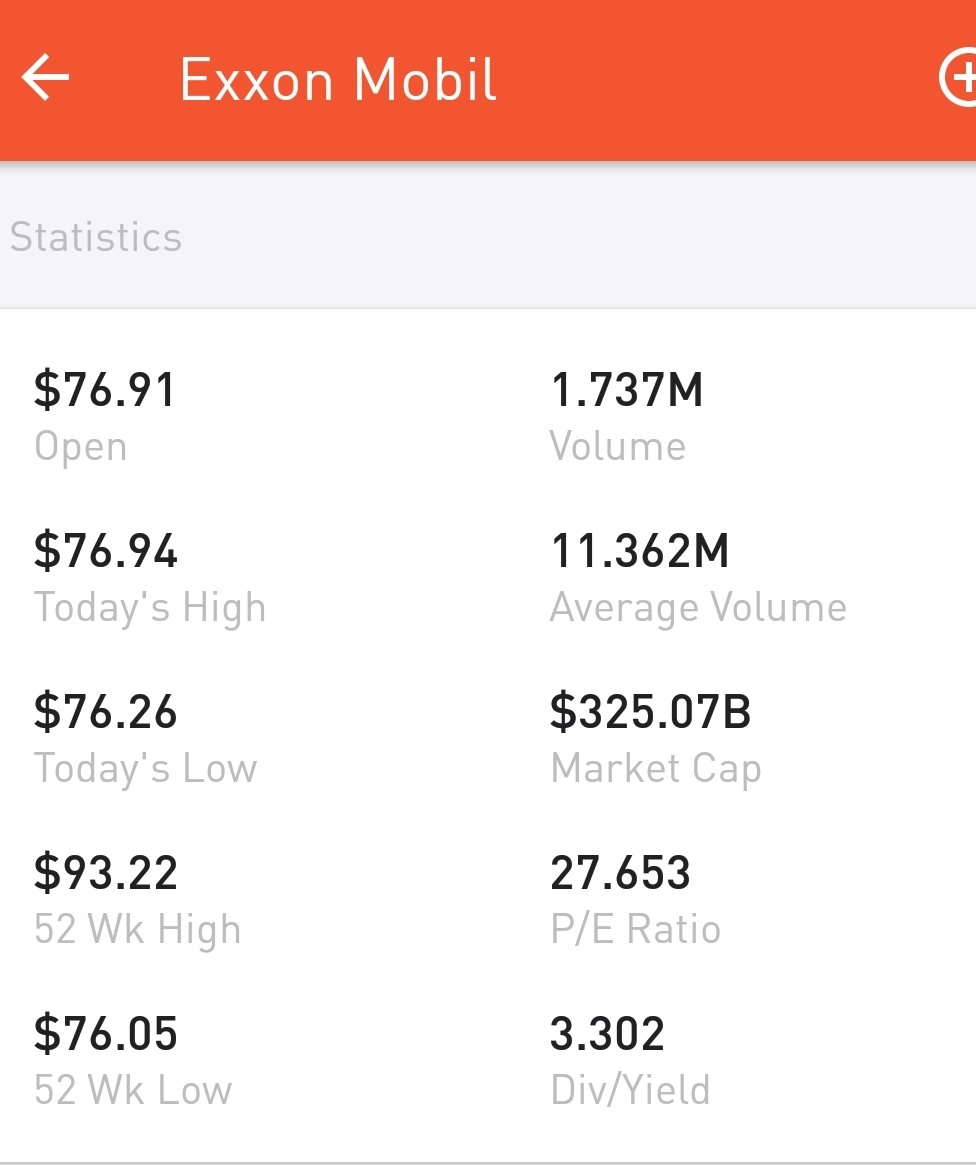Image resolution: width=976 pixels, height=1165 pixels.
Task: Select the $76.94 Today's High value
Action: click(105, 551)
